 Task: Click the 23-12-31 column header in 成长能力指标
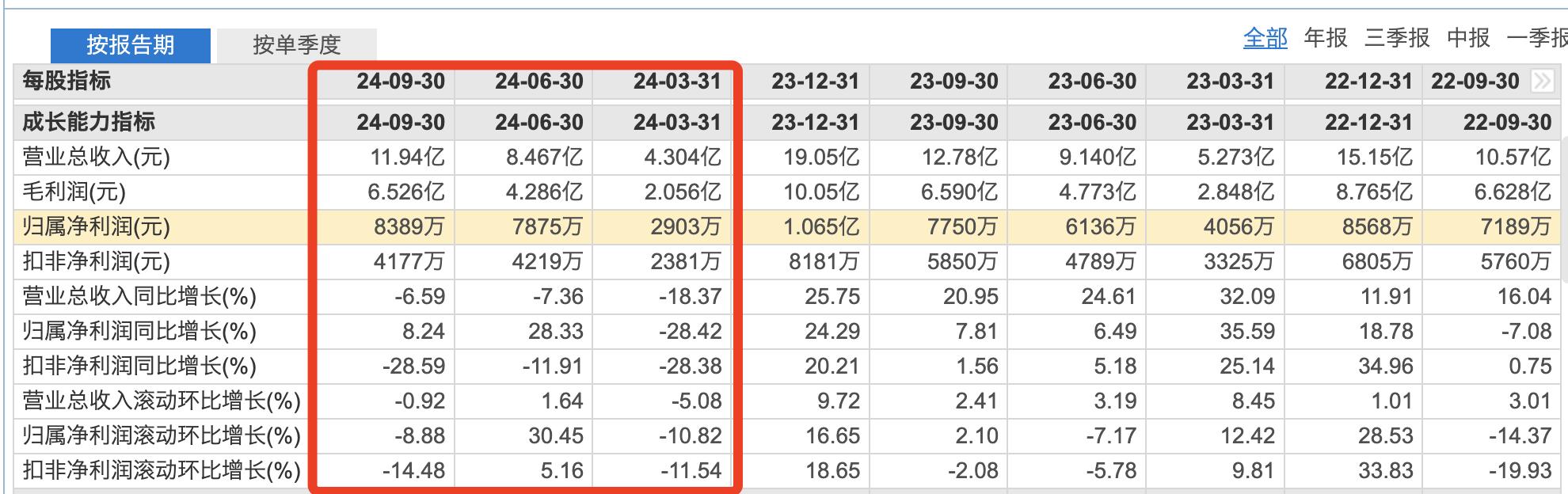[816, 122]
